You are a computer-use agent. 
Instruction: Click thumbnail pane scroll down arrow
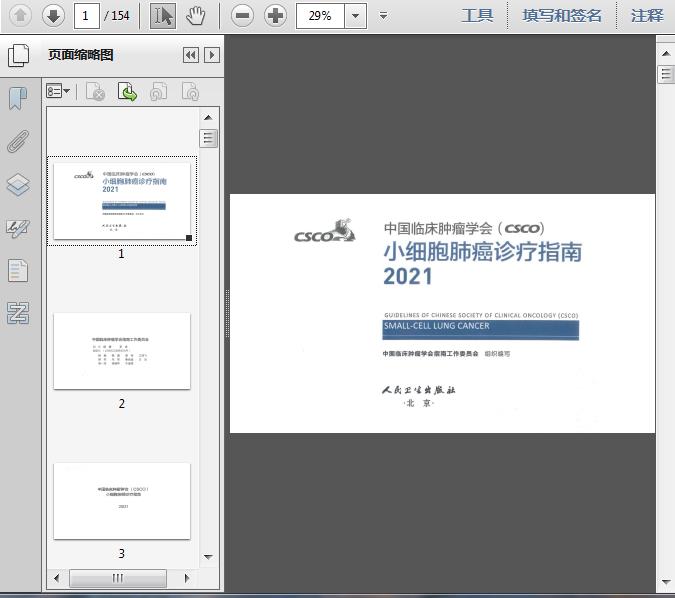[208, 557]
